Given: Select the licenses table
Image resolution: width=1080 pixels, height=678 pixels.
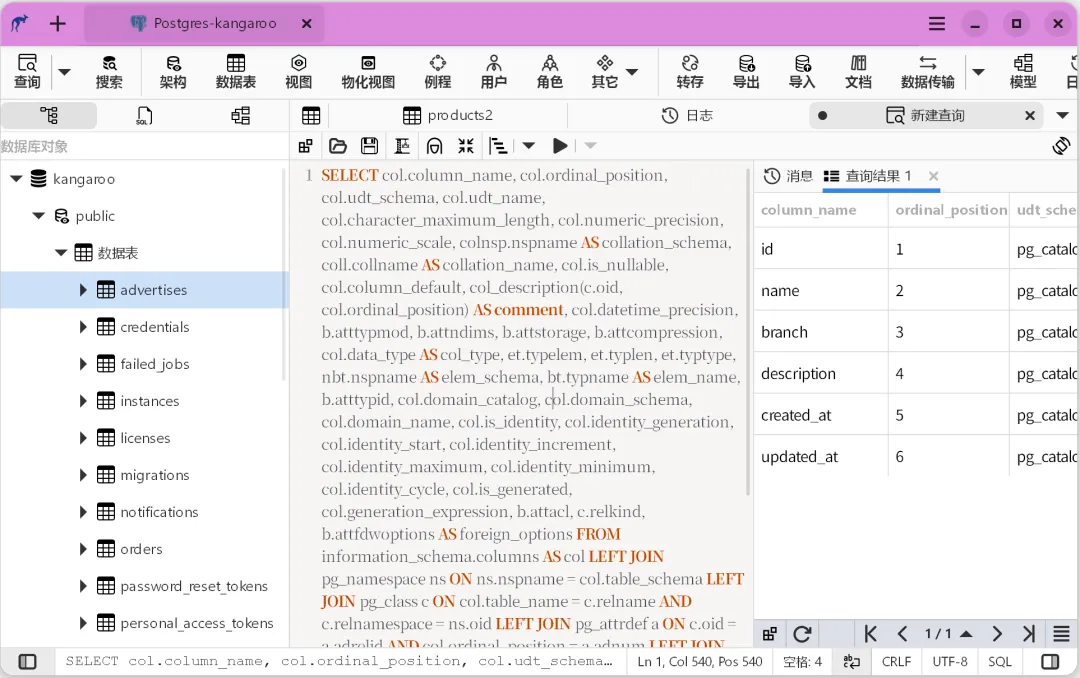Looking at the screenshot, I should coord(145,438).
